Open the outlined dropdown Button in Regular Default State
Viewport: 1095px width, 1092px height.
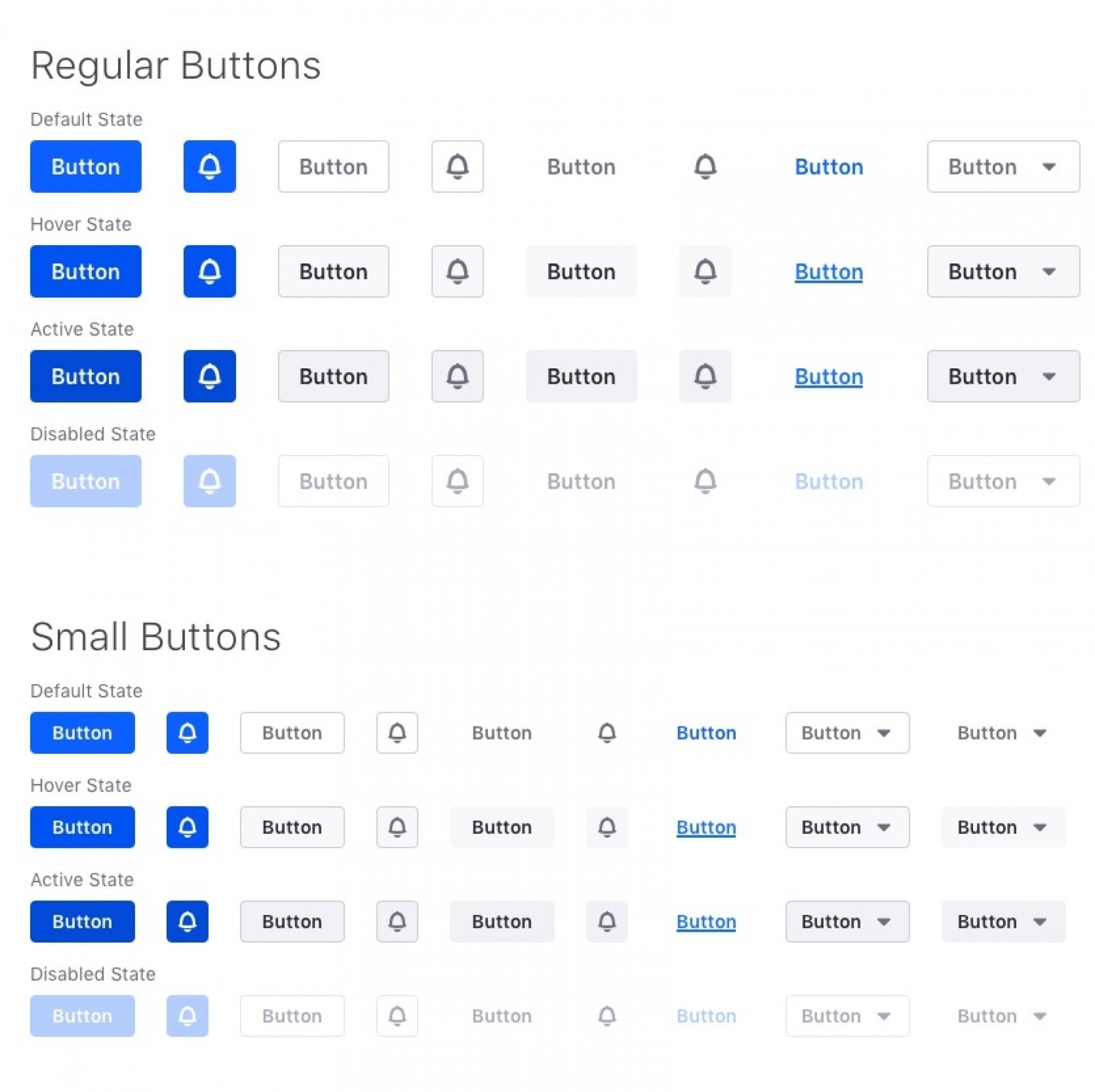coord(1003,167)
